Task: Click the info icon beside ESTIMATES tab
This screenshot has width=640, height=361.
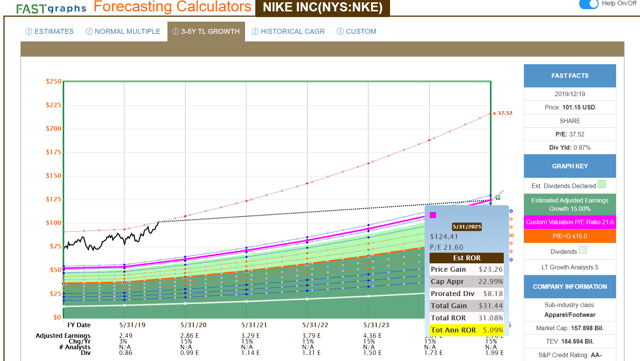Action: (x=29, y=31)
